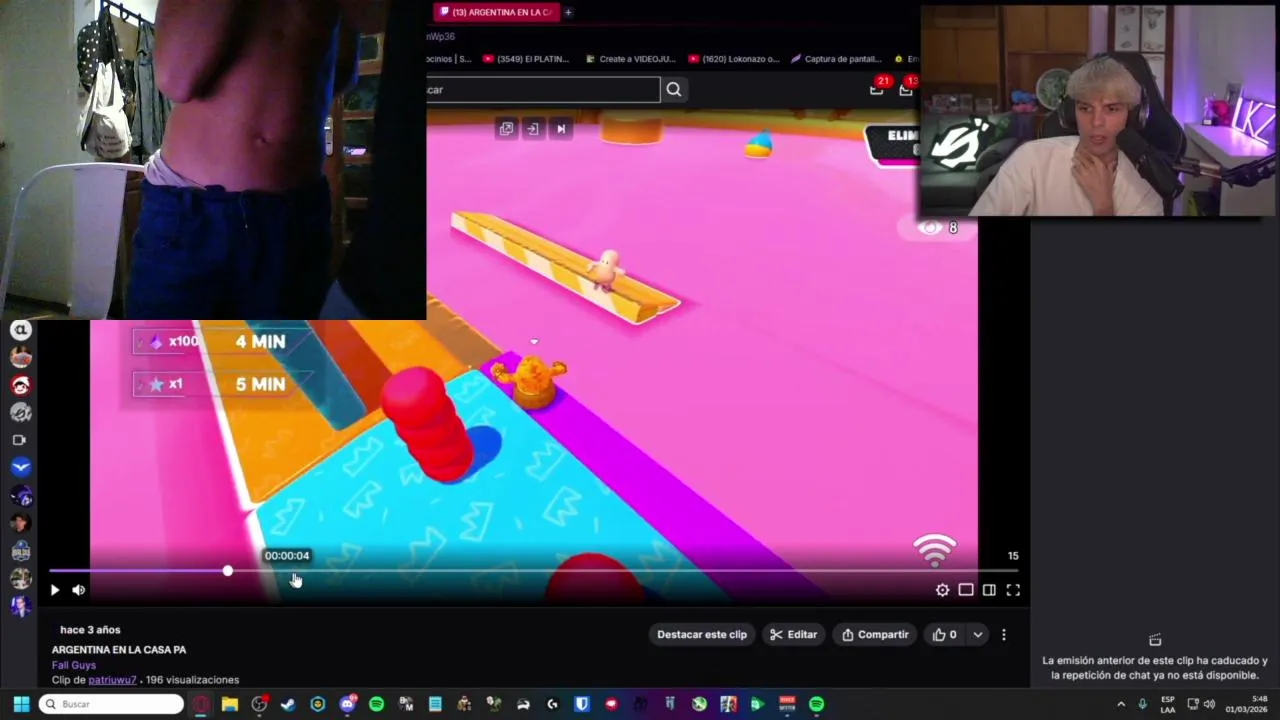
Task: Click the streamer facecam thumbnail
Action: tap(1098, 111)
